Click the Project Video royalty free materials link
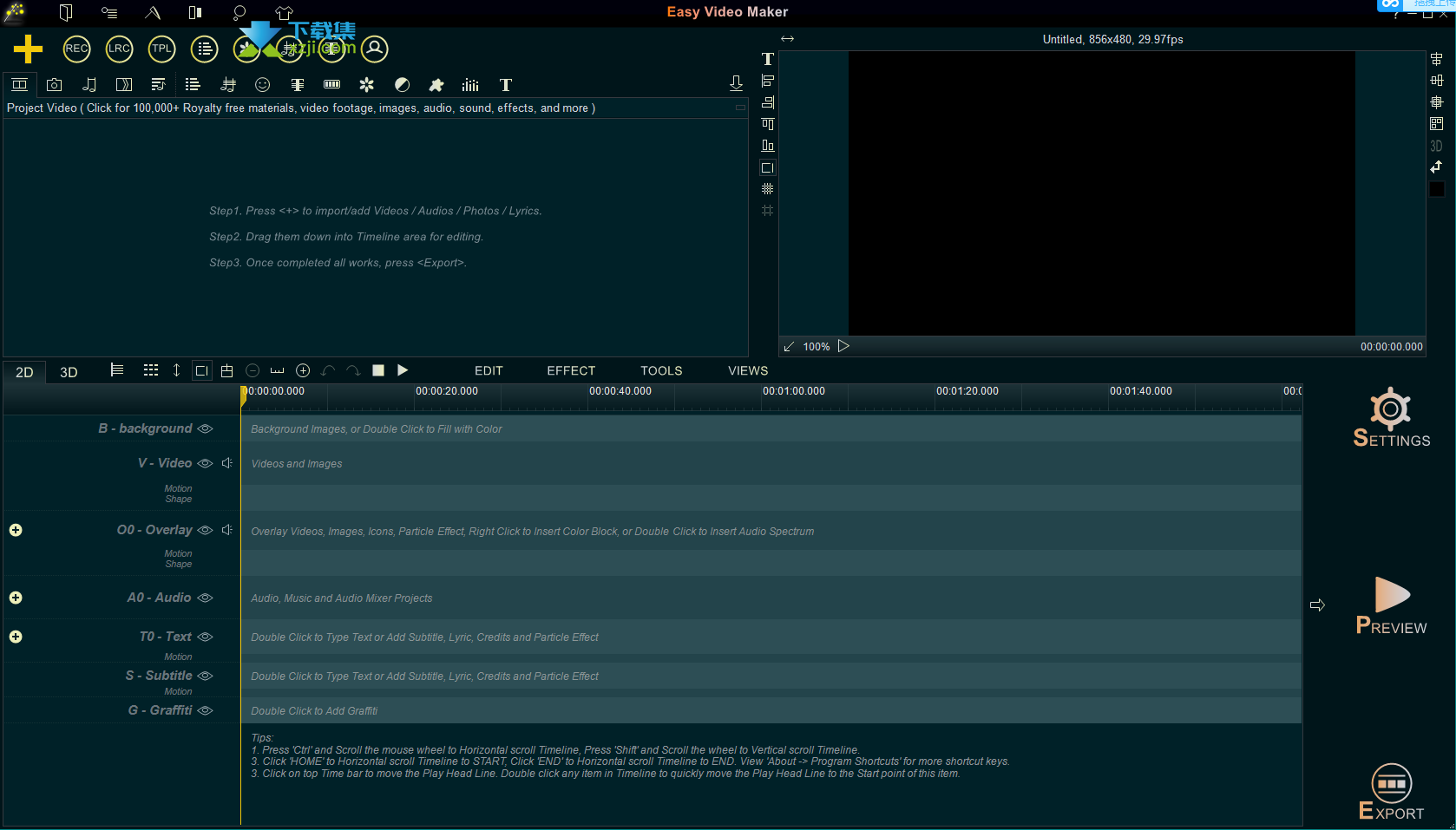The width and height of the screenshot is (1456, 830). (301, 108)
